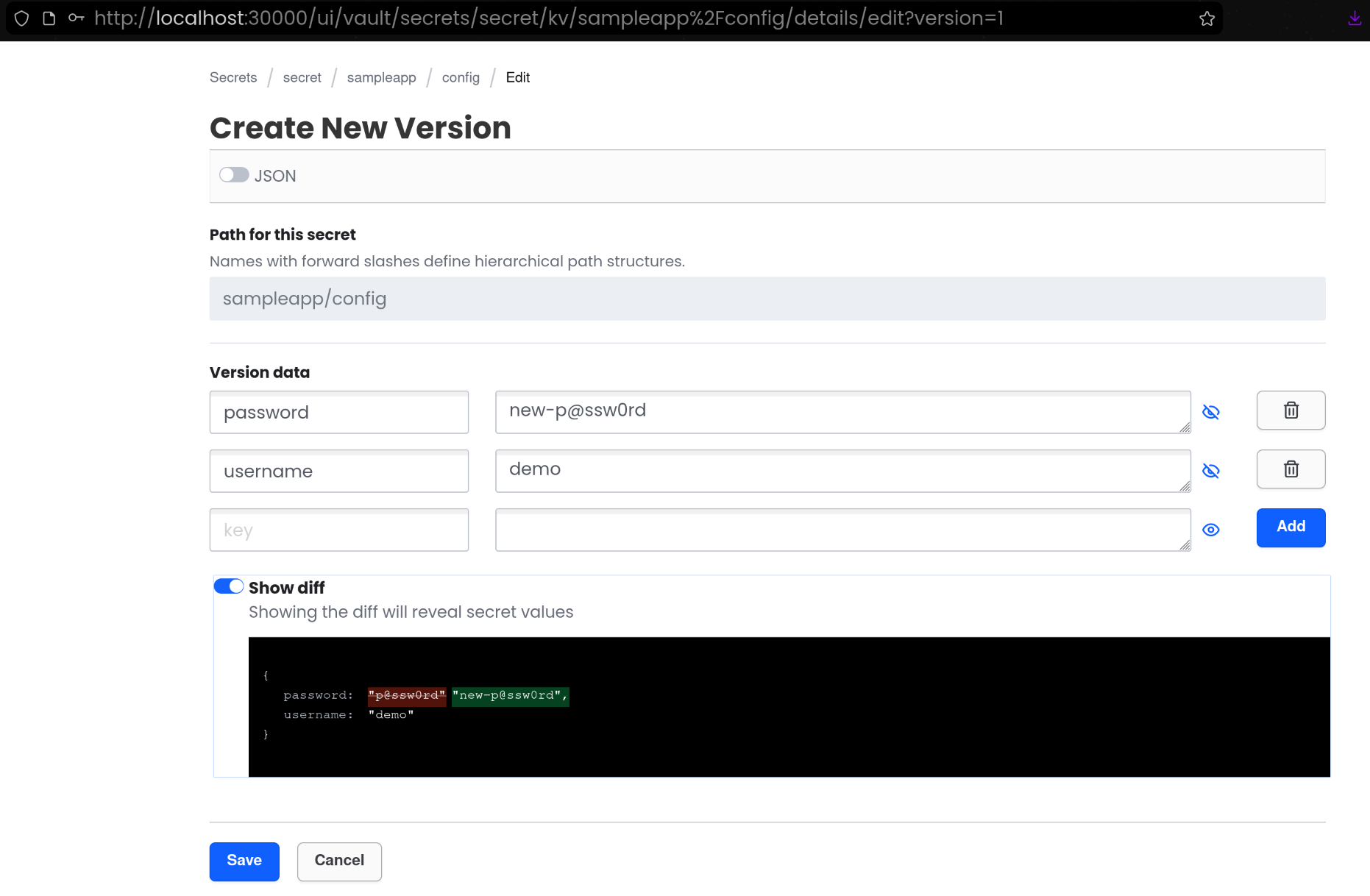Open the config breadcrumb link
Viewport: 1370px width, 896px height.
click(x=461, y=77)
